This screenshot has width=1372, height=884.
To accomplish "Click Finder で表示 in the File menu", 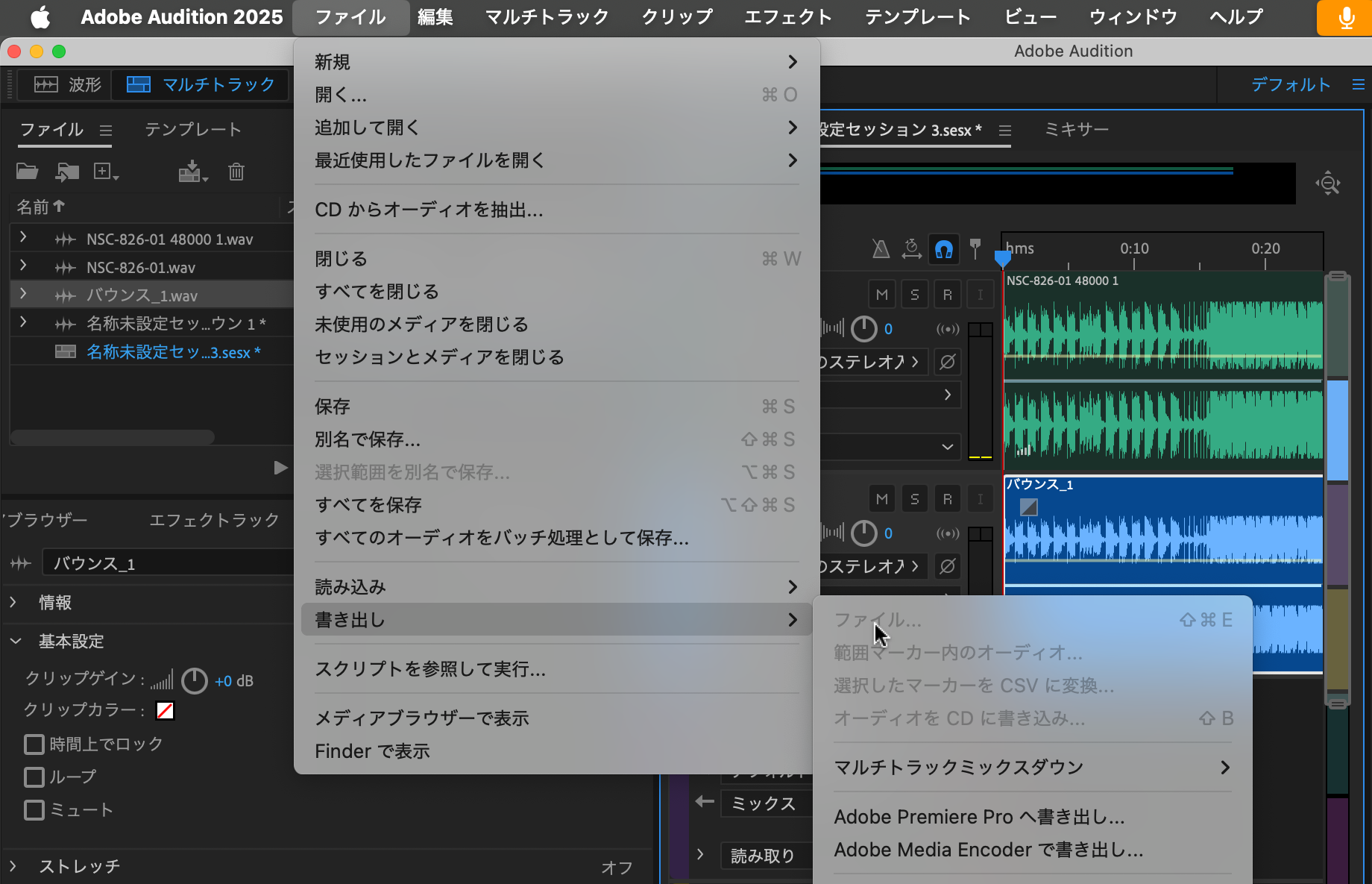I will coord(373,750).
